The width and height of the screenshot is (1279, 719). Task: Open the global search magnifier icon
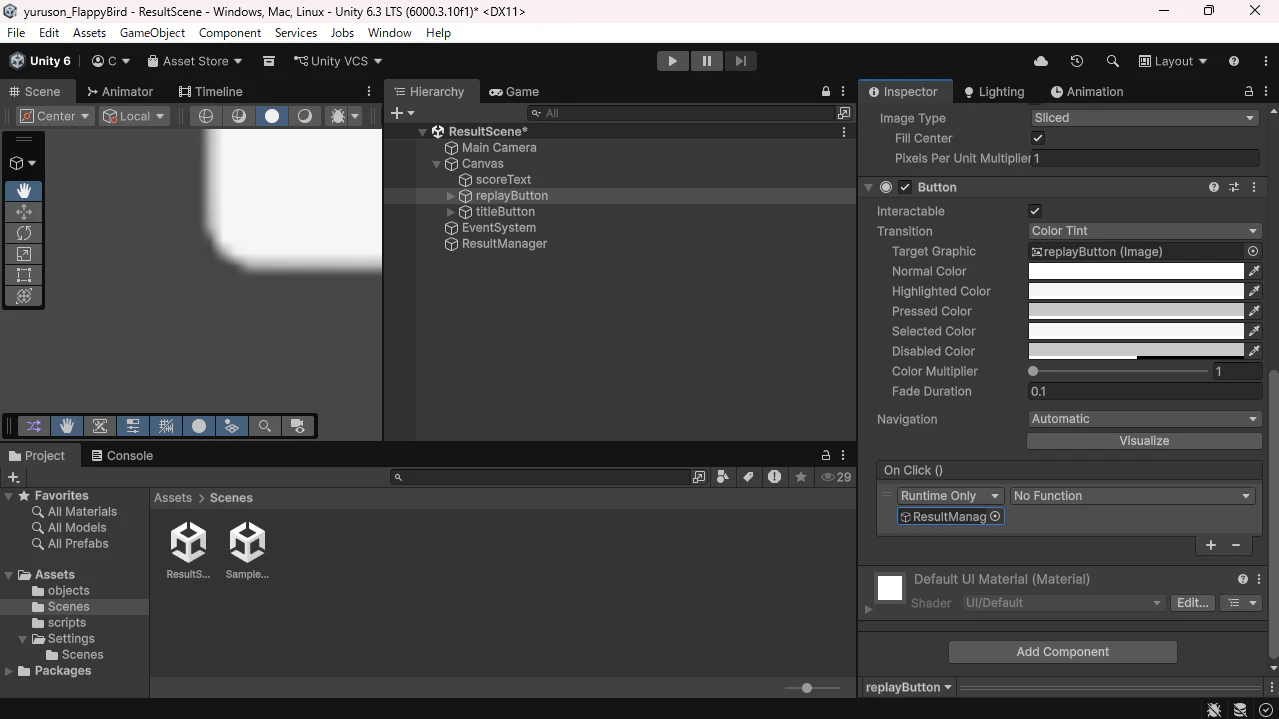(1112, 61)
